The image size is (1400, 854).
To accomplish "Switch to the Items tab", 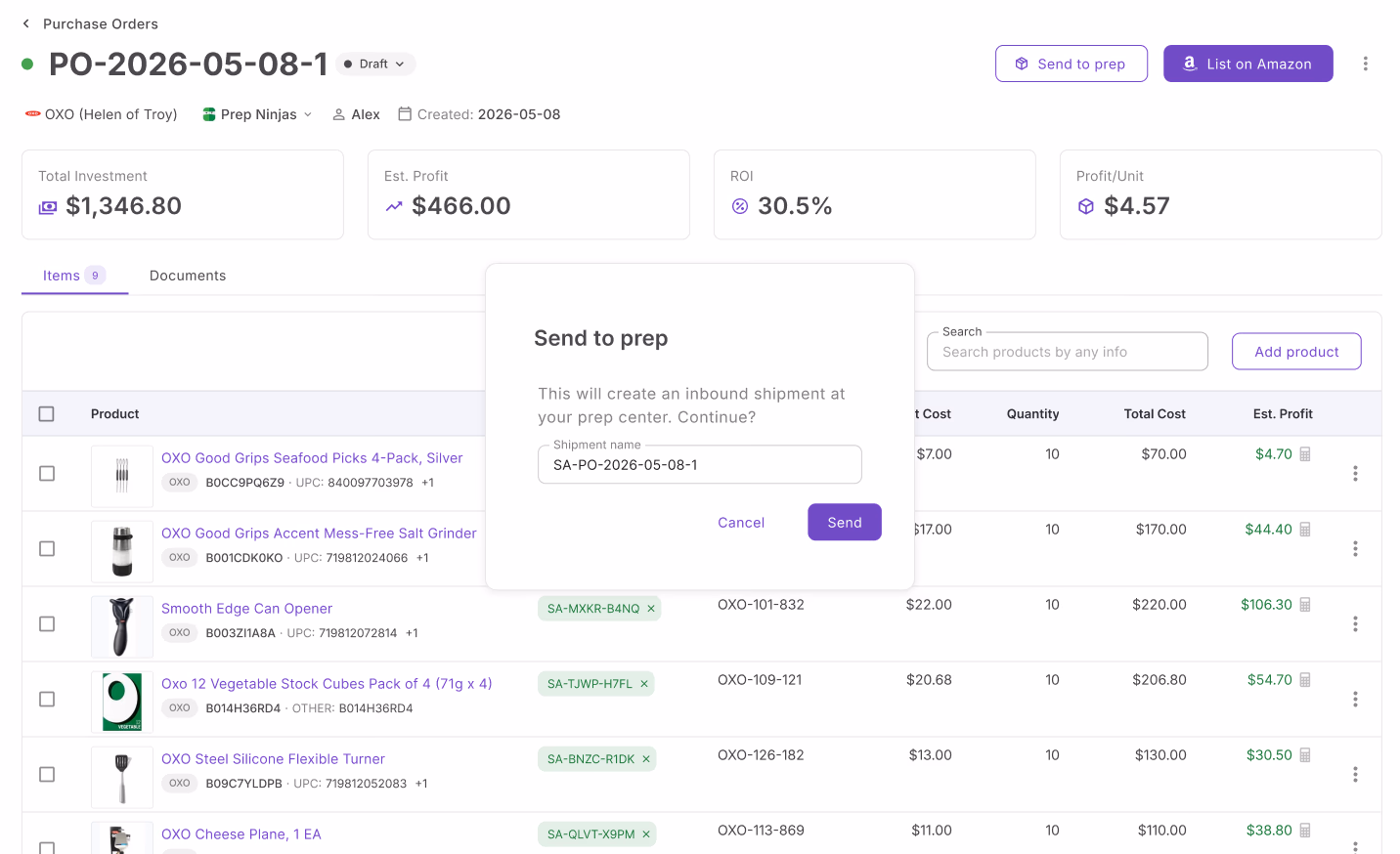I will coord(74,276).
